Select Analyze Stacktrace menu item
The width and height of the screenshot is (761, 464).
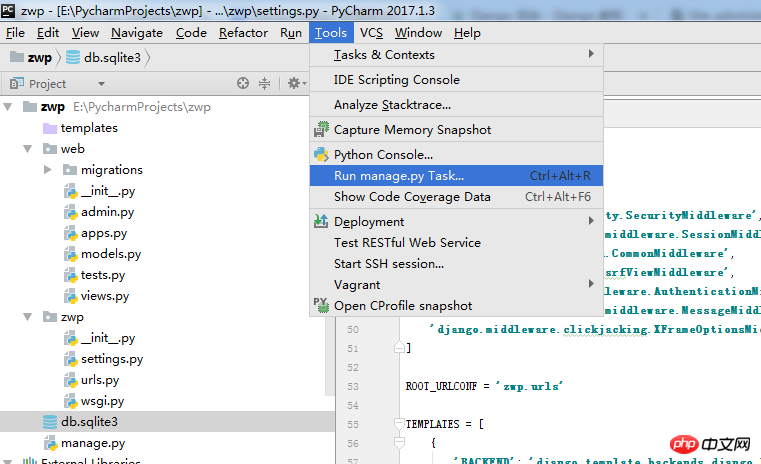pos(456,105)
